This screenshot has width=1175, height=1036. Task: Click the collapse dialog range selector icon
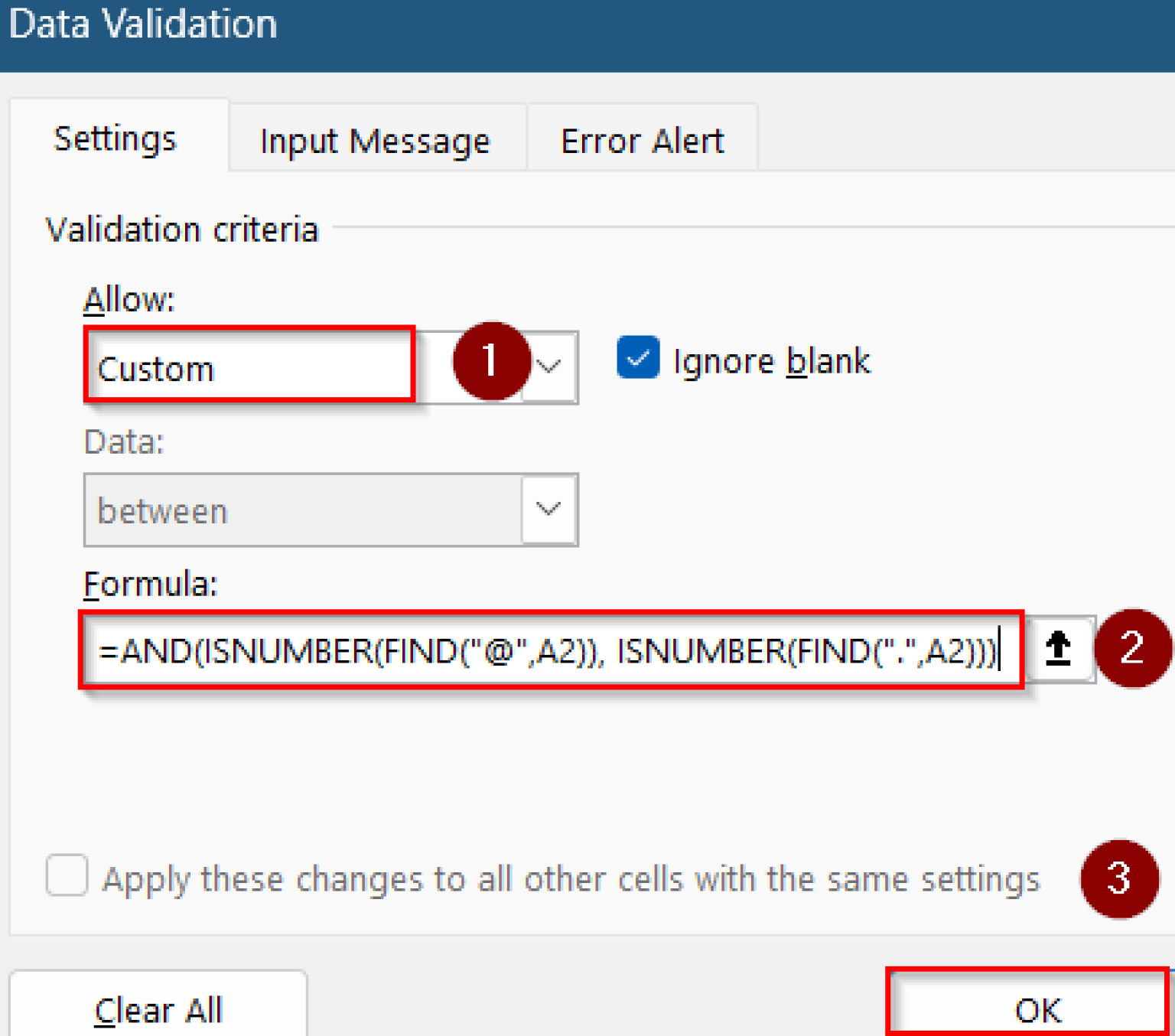1058,649
